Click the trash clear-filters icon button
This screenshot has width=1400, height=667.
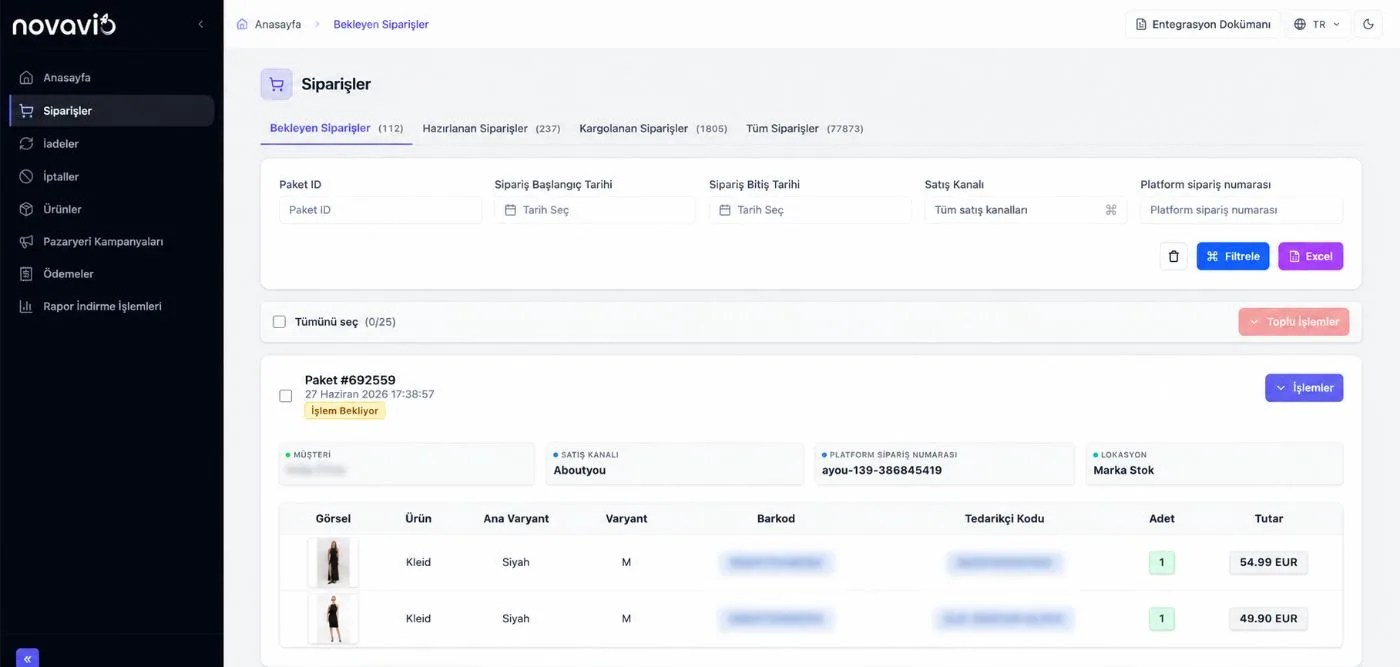point(1174,256)
